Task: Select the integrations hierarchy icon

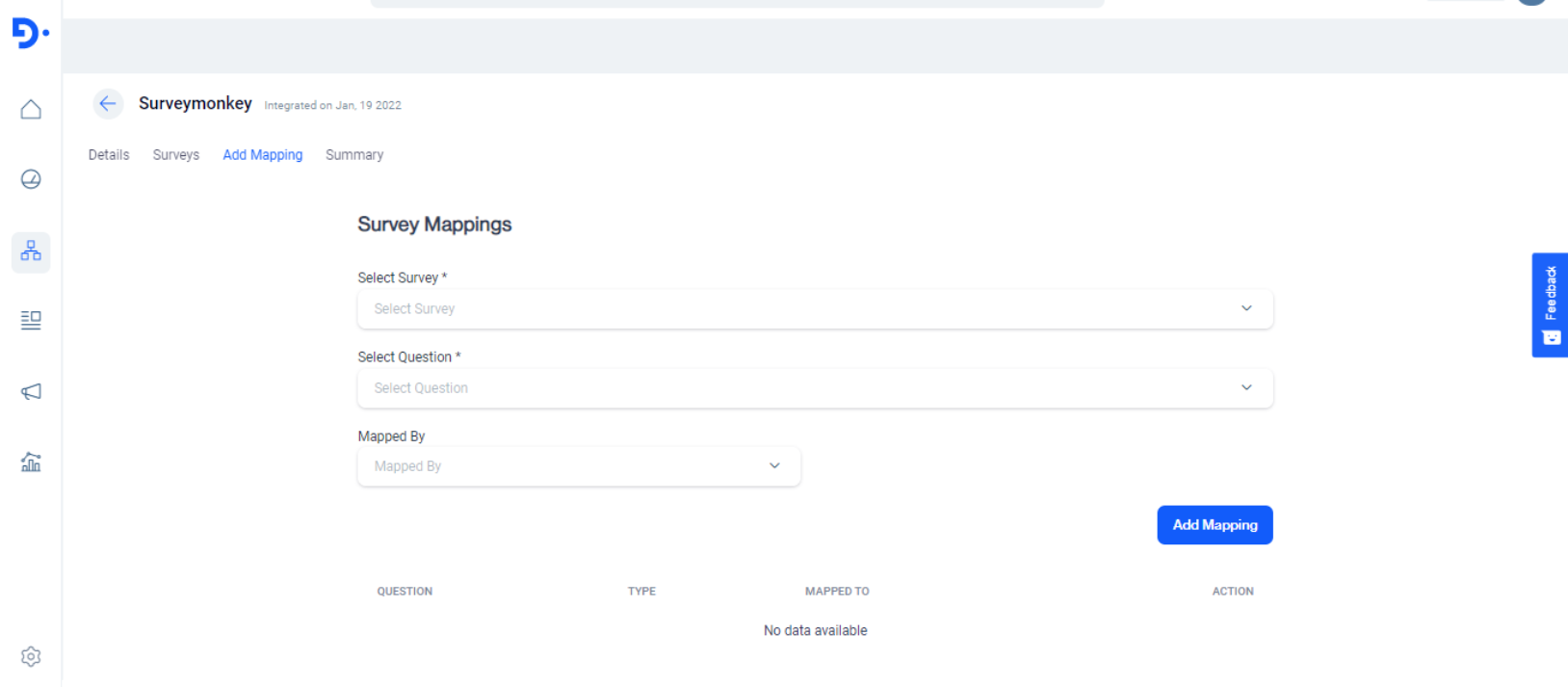Action: click(31, 252)
